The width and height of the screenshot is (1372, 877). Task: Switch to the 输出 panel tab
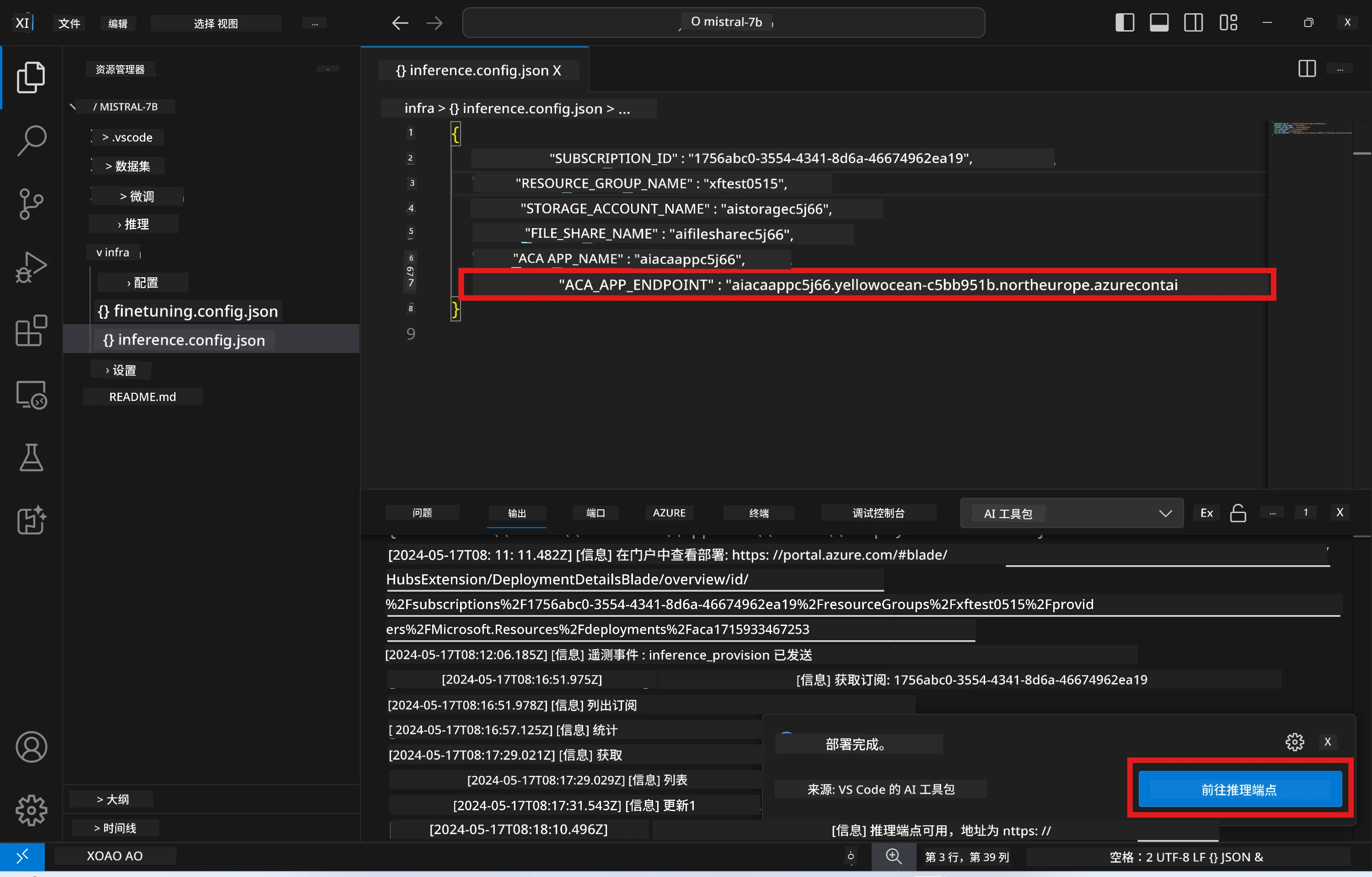(517, 513)
